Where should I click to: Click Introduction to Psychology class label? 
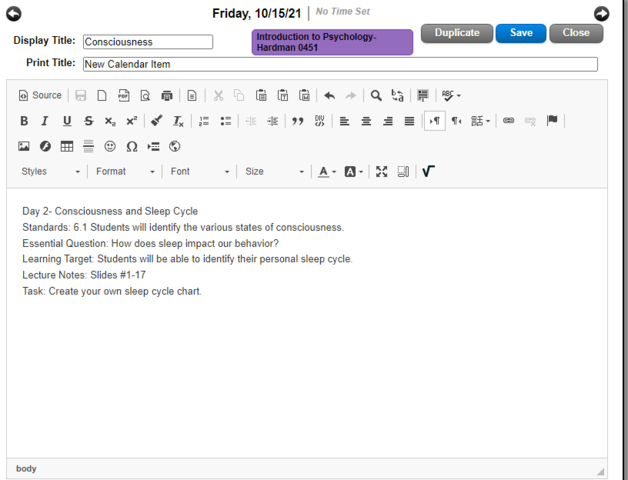[332, 42]
